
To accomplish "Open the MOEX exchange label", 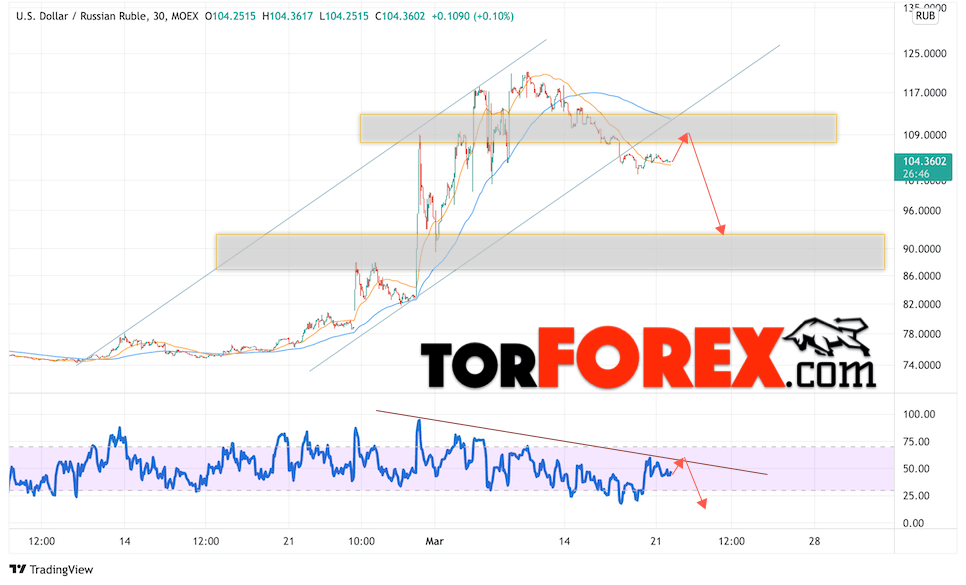I will coord(184,17).
